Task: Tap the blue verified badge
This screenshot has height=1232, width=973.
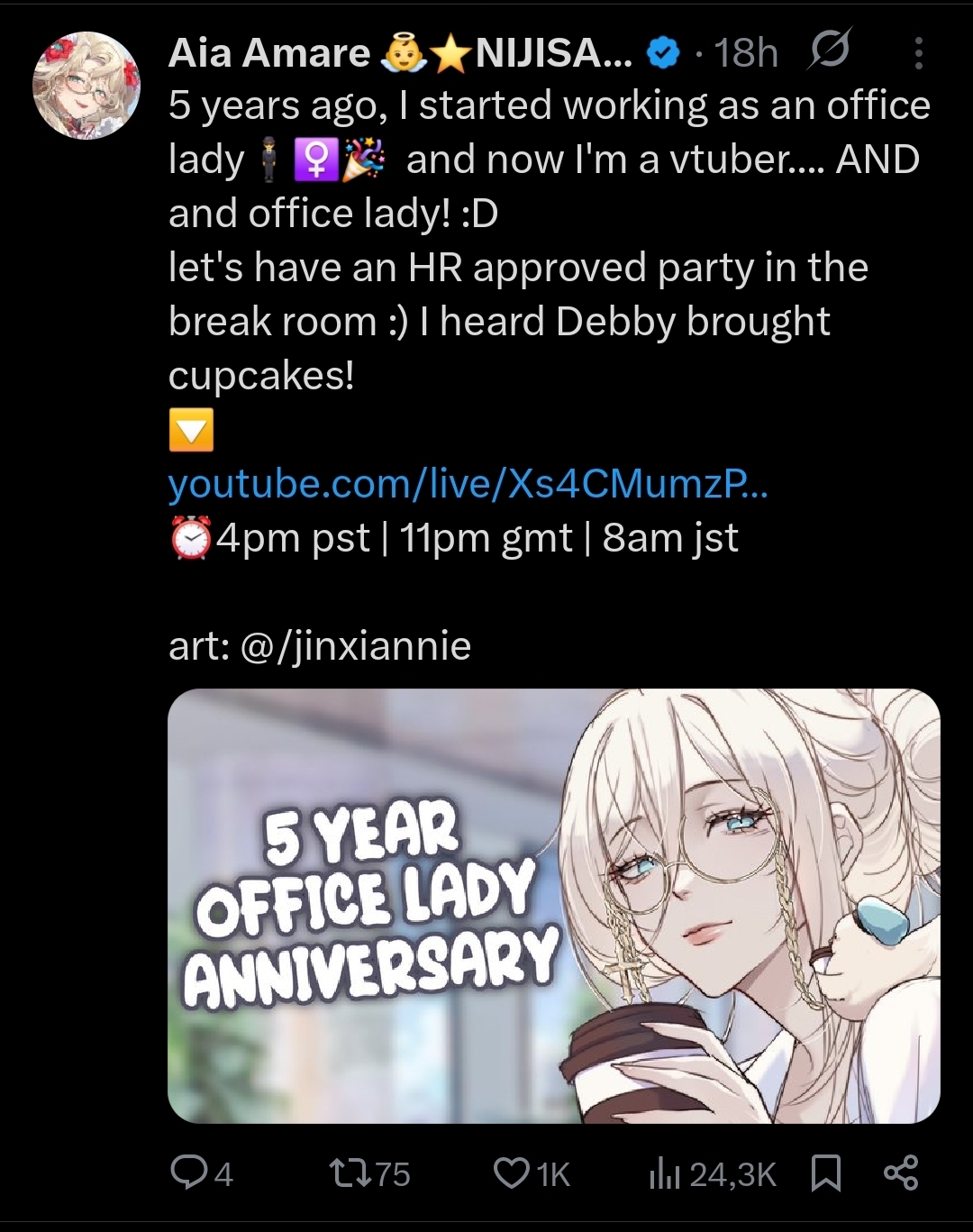Action: click(664, 54)
